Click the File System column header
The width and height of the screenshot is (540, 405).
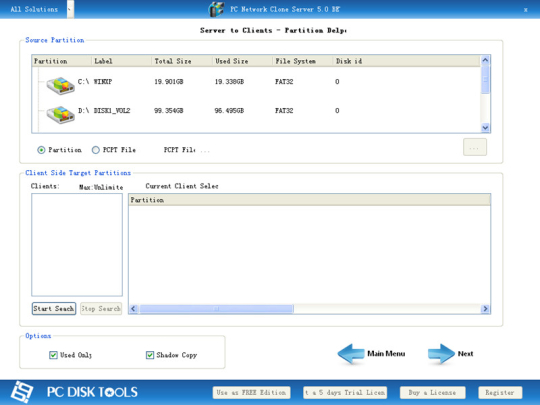302,61
